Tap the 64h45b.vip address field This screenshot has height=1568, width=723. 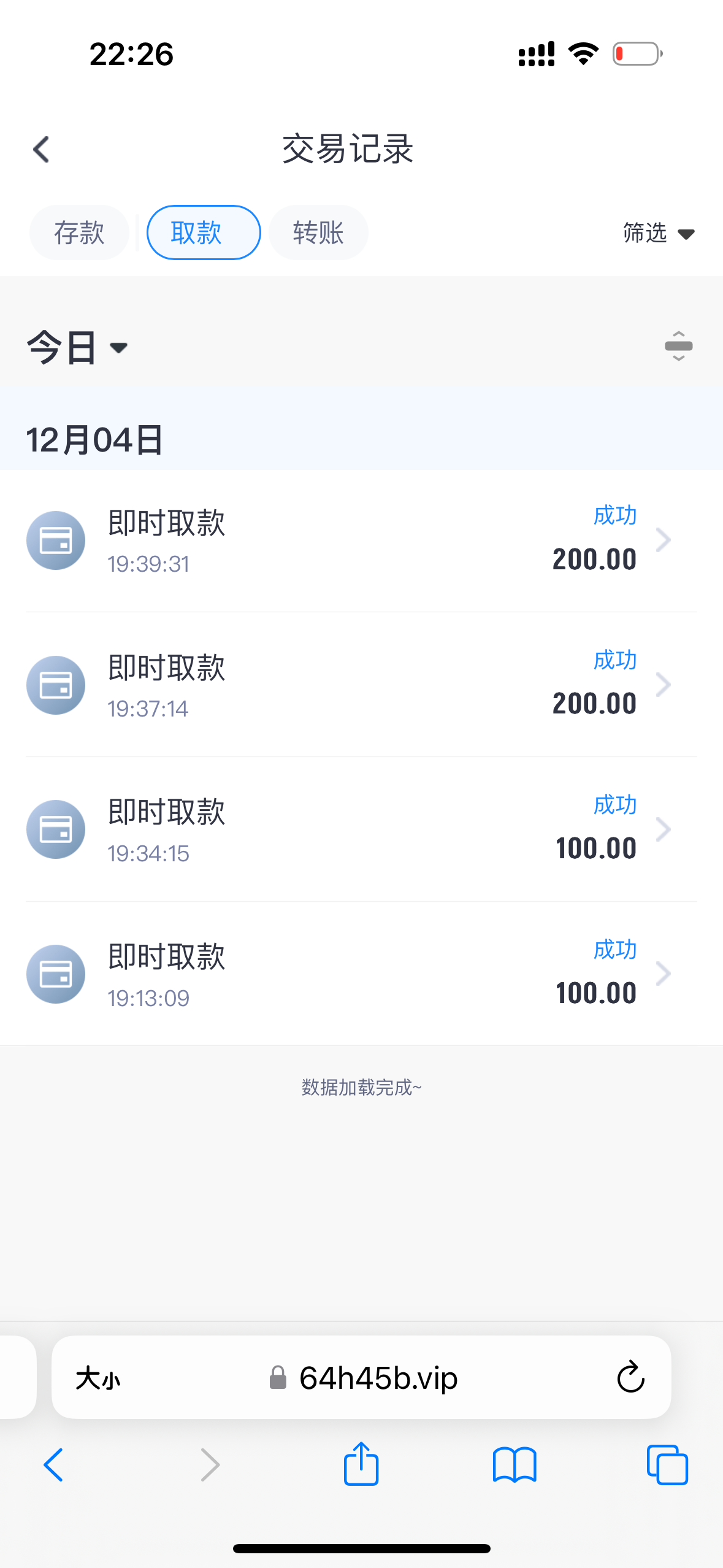point(378,1378)
